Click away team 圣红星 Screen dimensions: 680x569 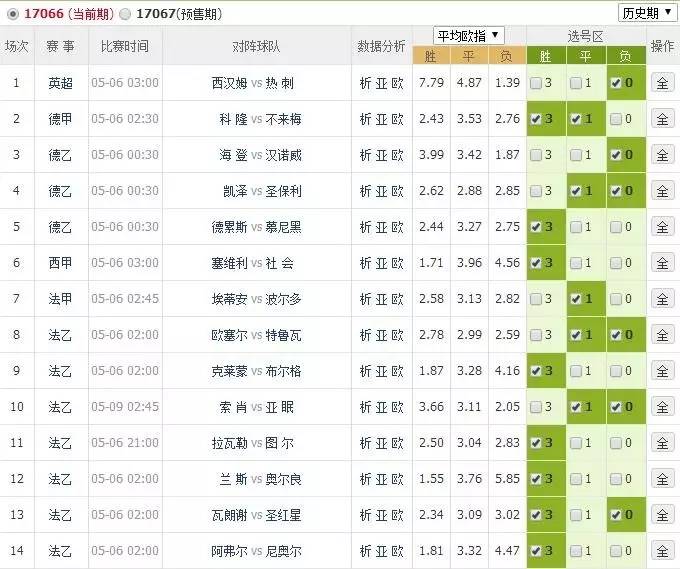283,515
